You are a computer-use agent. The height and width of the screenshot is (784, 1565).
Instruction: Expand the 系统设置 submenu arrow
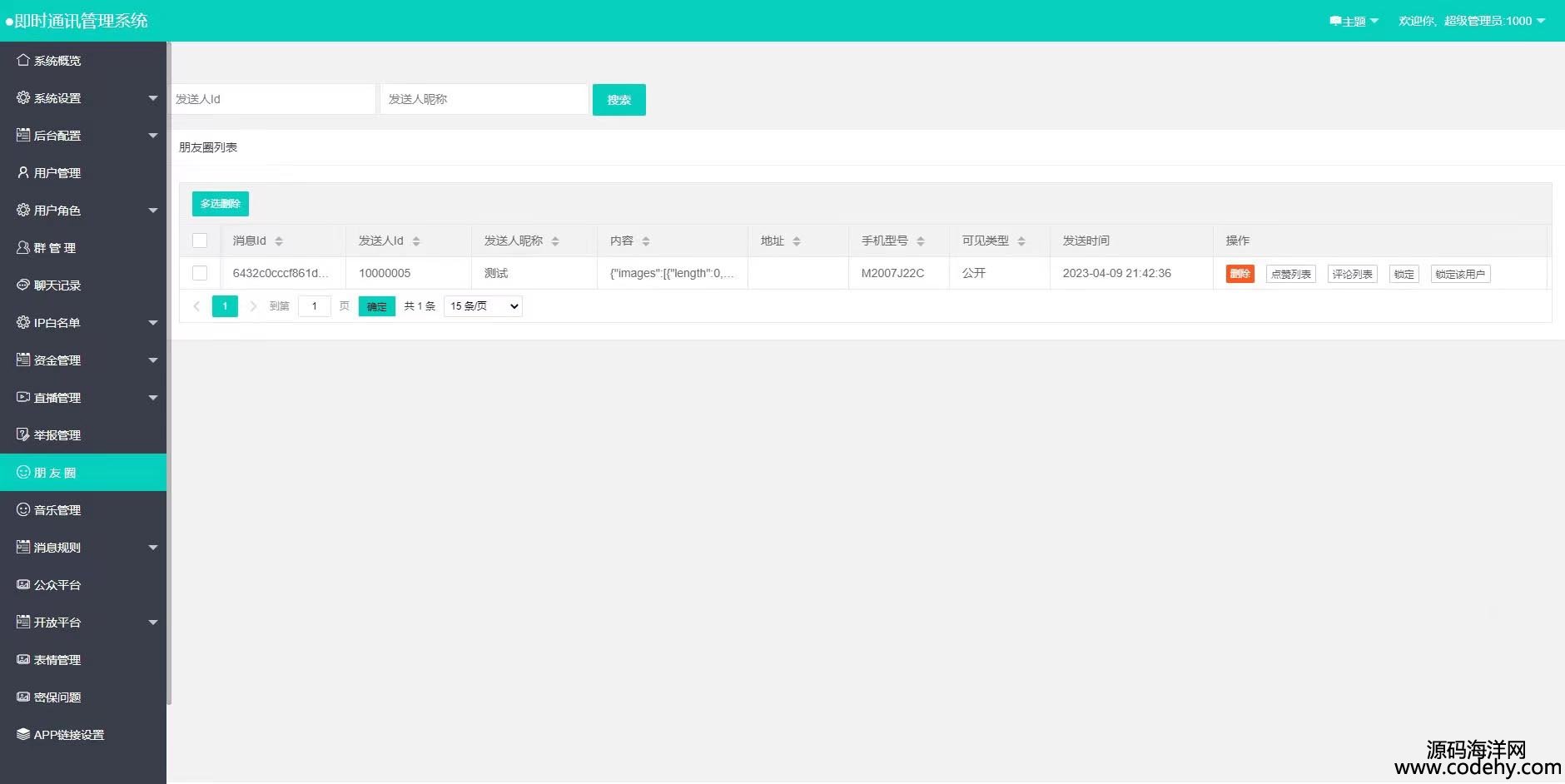153,98
